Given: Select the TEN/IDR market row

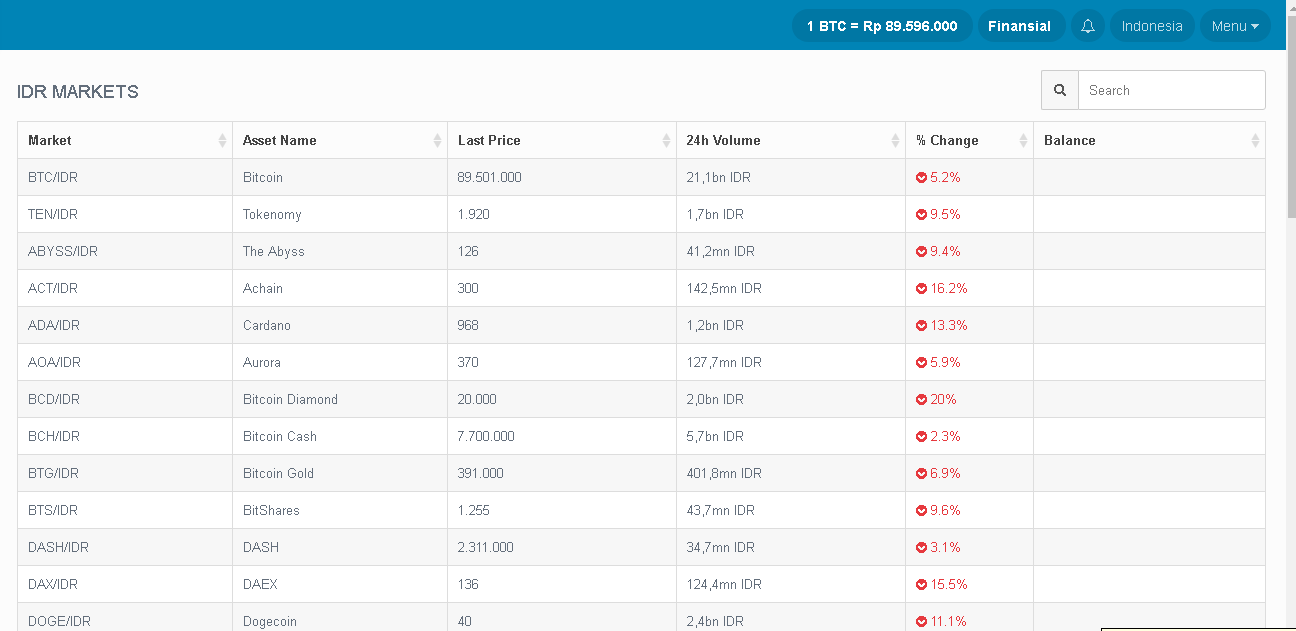Looking at the screenshot, I should tap(641, 214).
